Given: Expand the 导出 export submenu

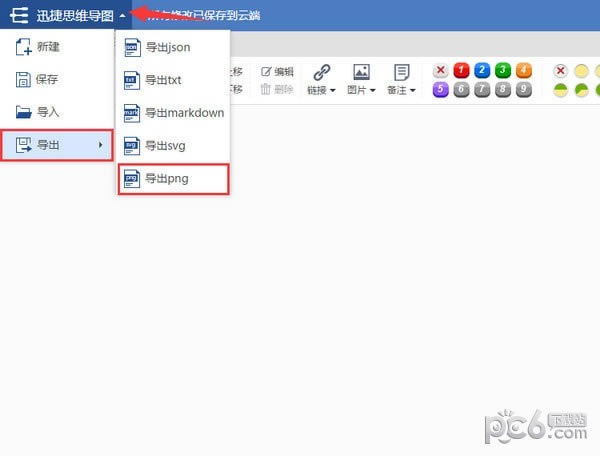Looking at the screenshot, I should [x=57, y=145].
